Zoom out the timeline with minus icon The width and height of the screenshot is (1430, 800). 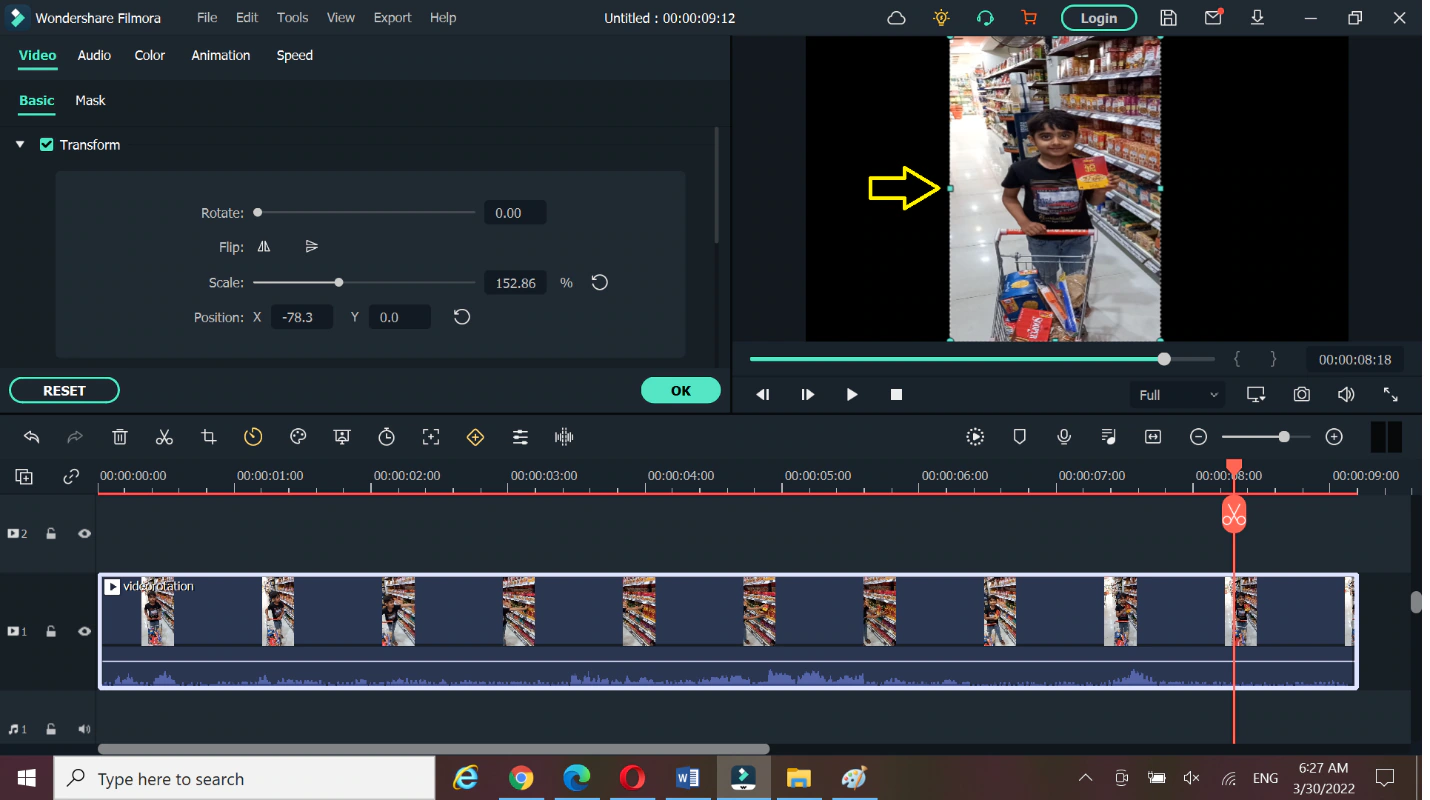1198,437
